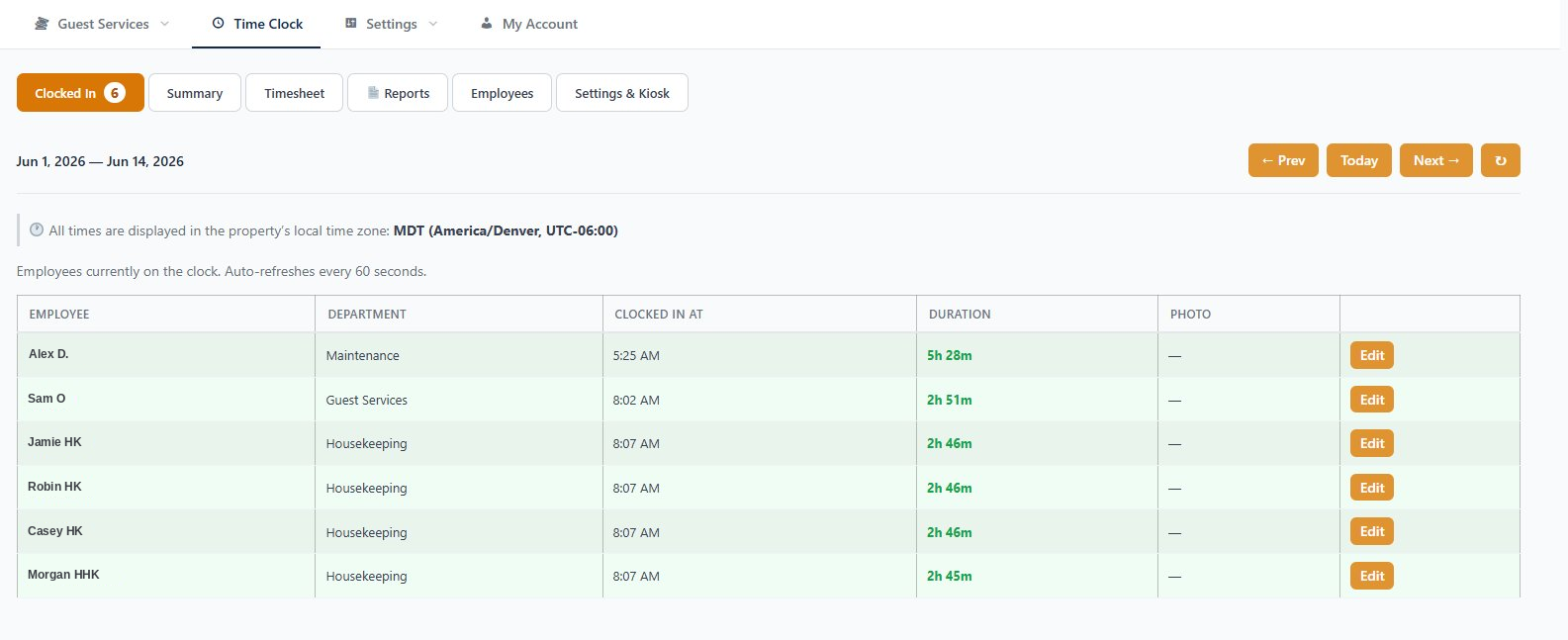Click the refresh arrow button
The image size is (1568, 640).
click(x=1501, y=160)
